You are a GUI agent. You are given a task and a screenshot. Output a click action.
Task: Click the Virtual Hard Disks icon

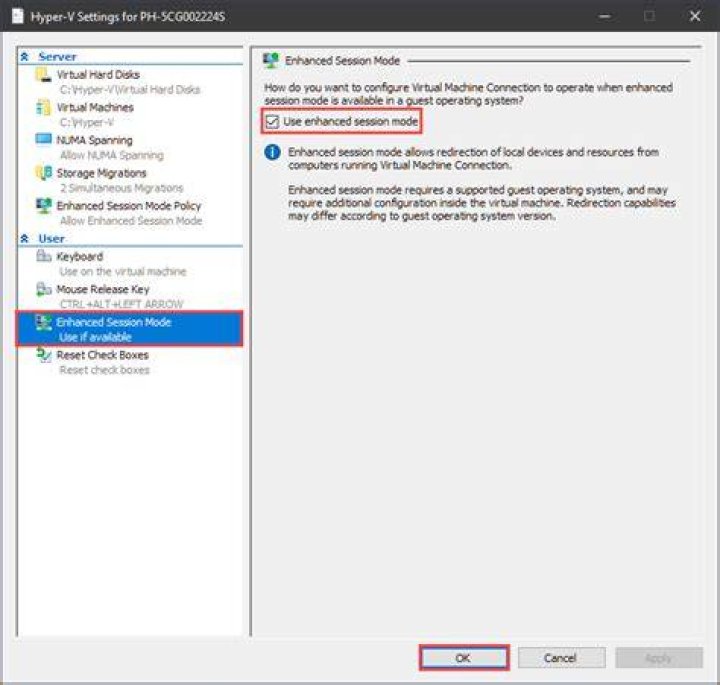pyautogui.click(x=43, y=75)
